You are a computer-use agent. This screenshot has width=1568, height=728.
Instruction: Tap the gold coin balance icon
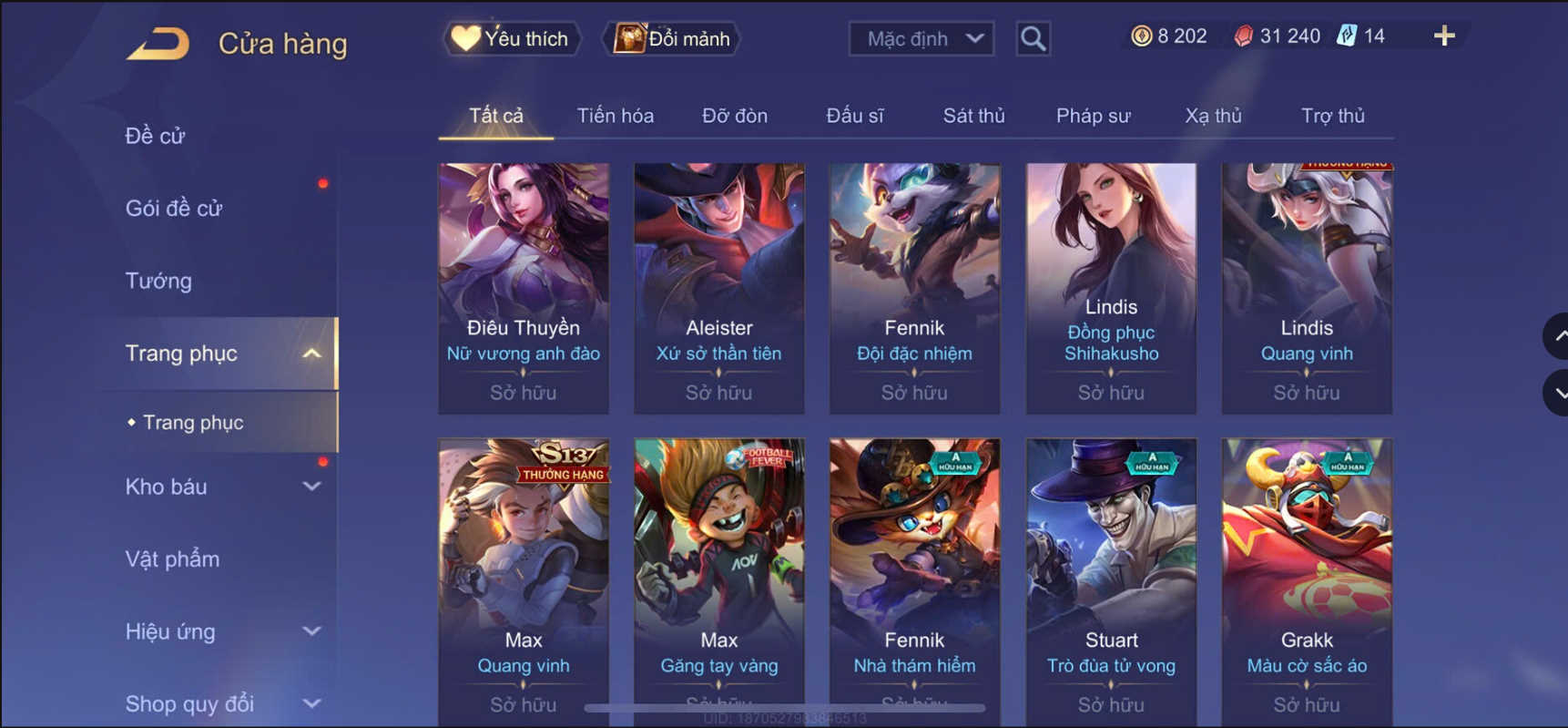[1141, 36]
